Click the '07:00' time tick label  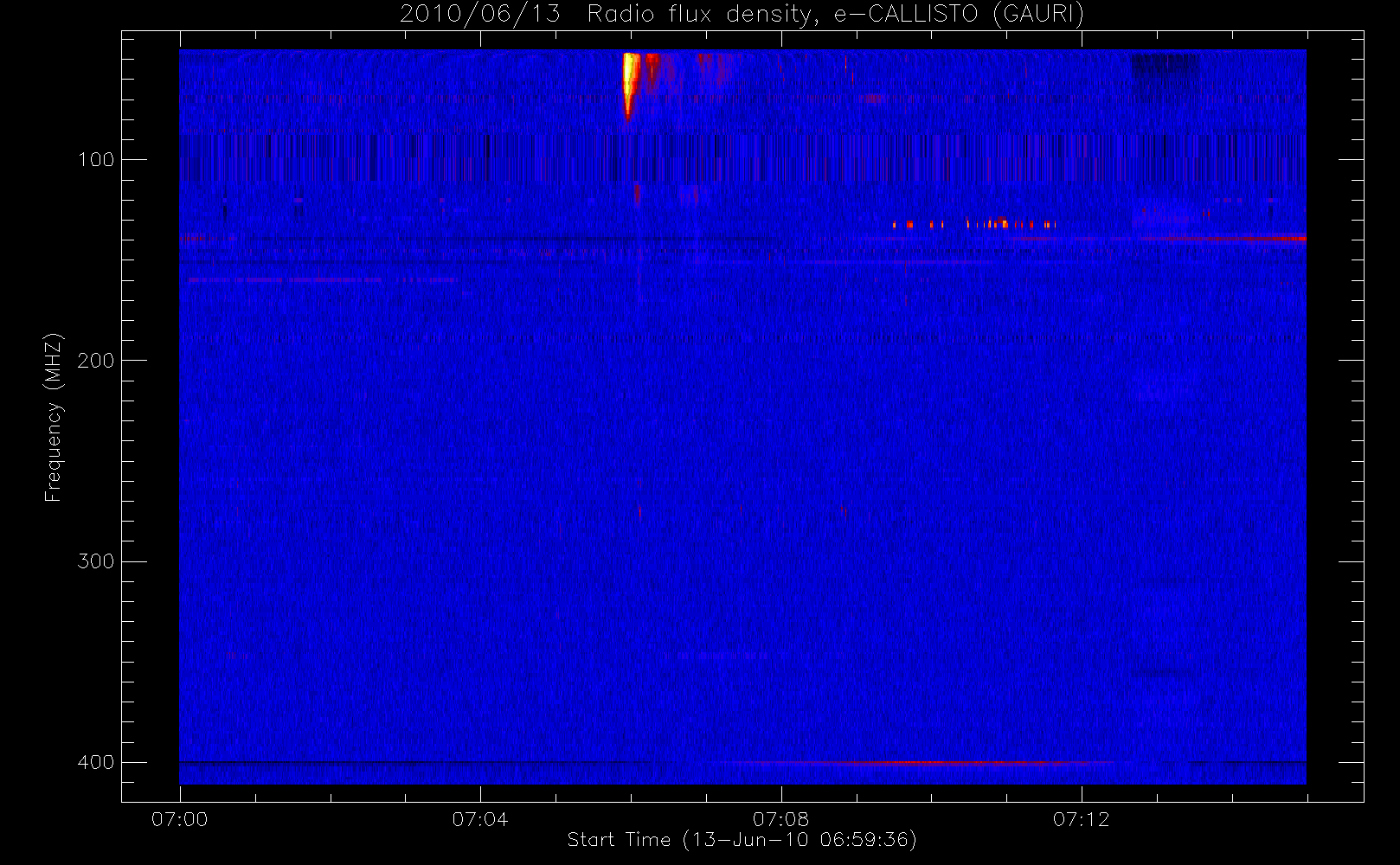click(x=180, y=819)
